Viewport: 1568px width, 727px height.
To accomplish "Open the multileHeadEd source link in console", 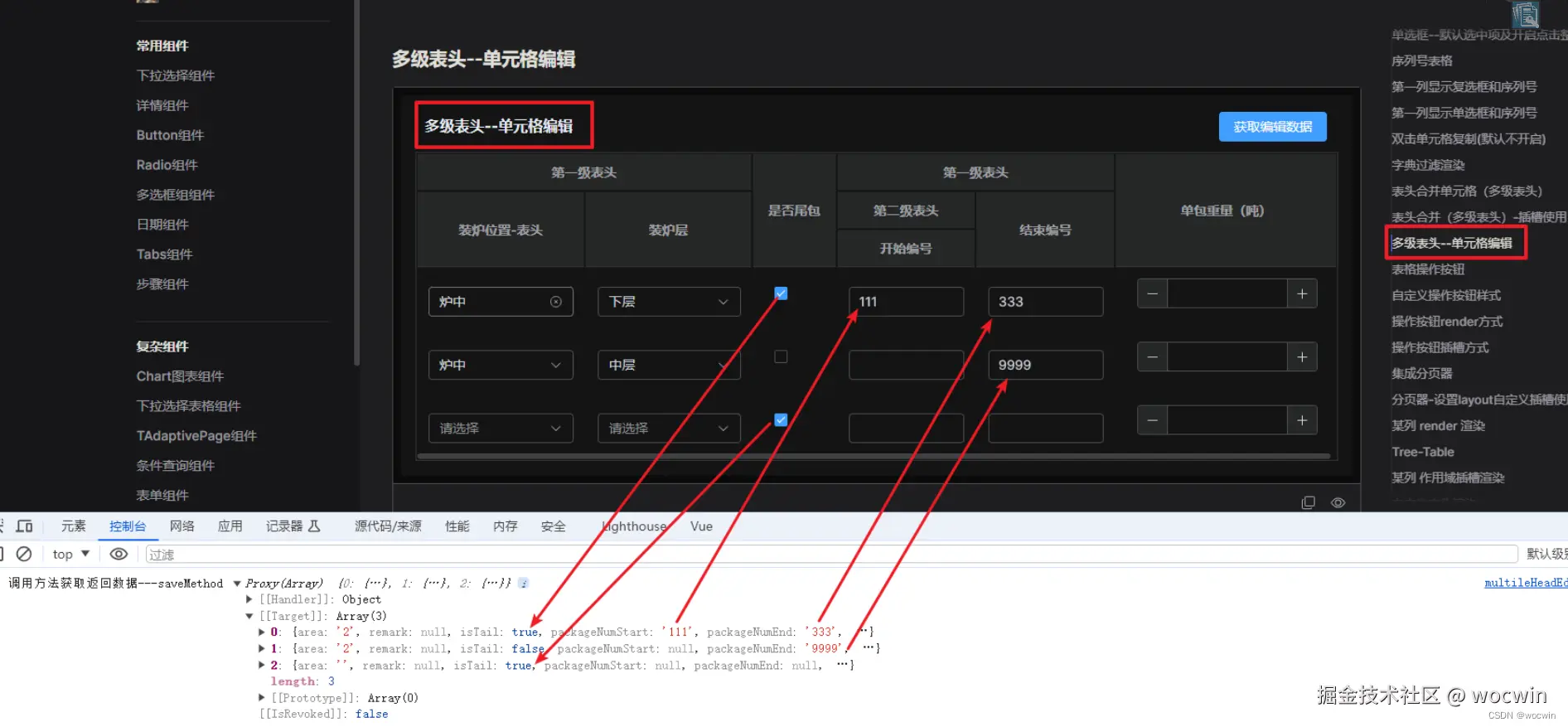I will click(x=1525, y=583).
